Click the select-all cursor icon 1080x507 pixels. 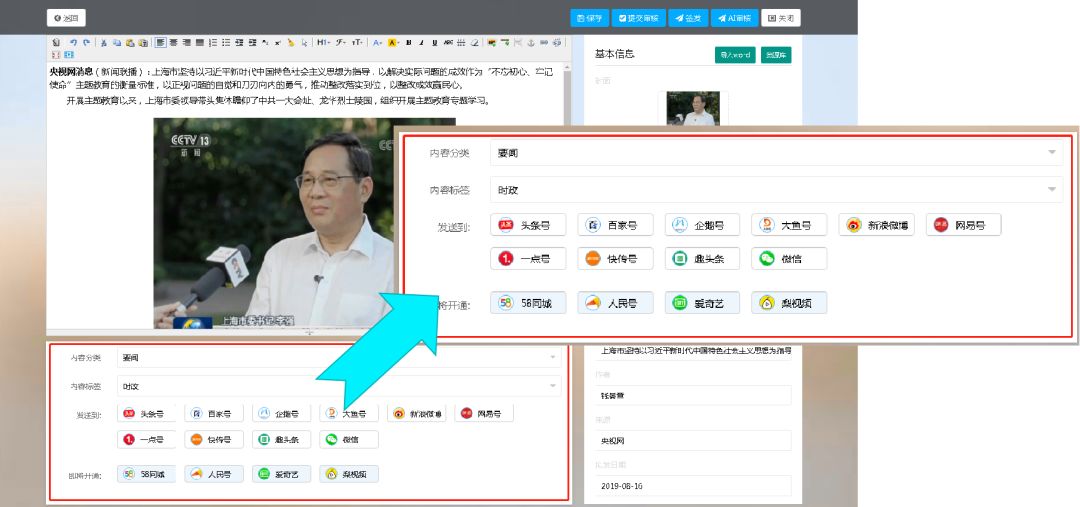point(304,43)
